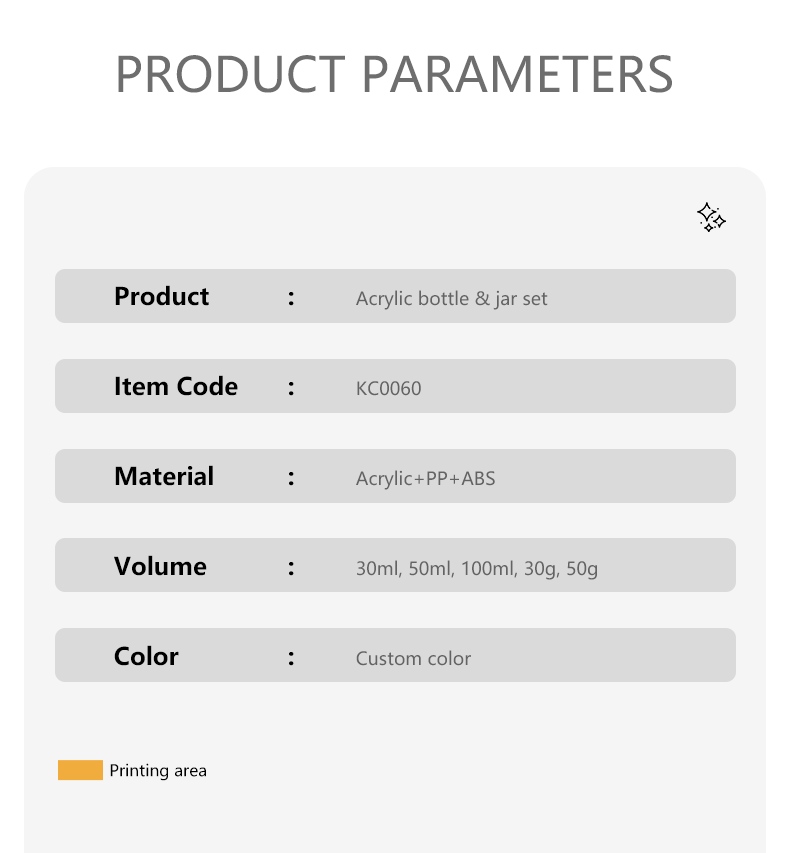Click the colon in the Material row
790x853 pixels.
click(x=291, y=478)
